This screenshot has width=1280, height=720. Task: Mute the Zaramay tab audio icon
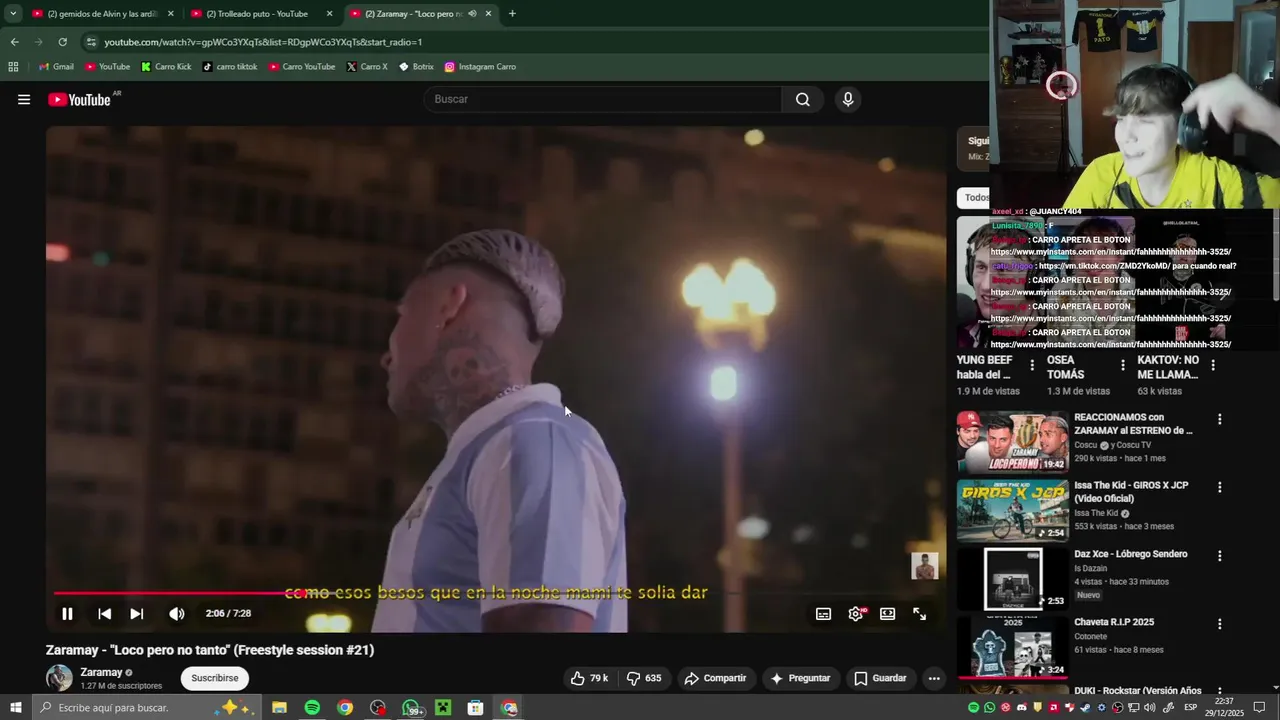[472, 14]
